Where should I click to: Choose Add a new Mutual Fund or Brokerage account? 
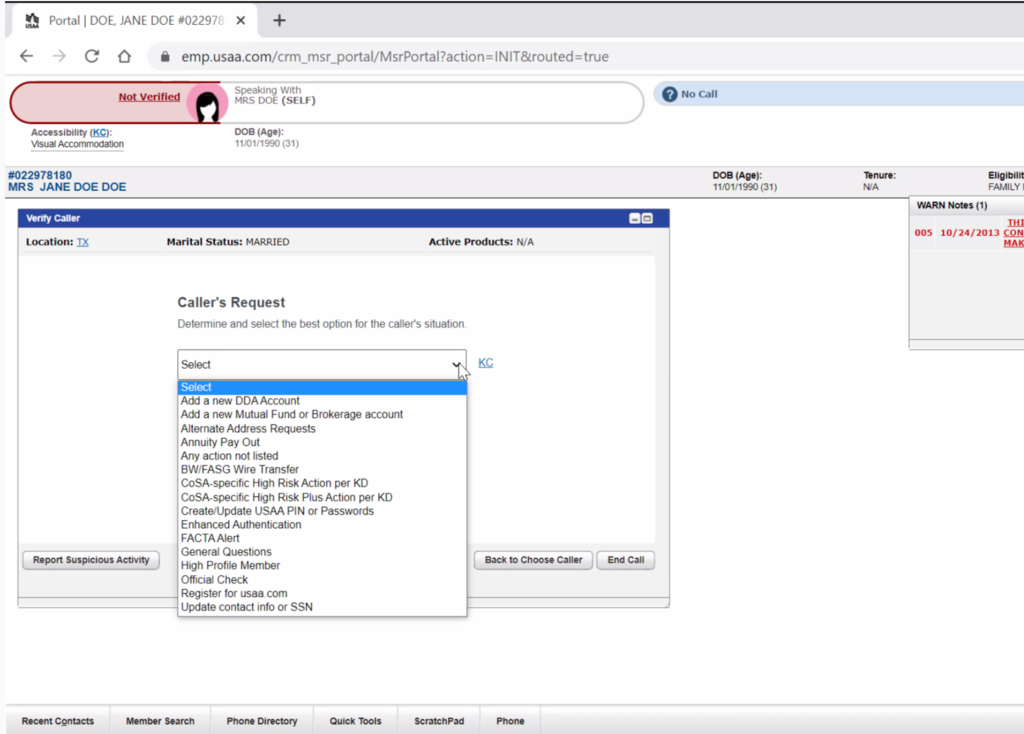pyautogui.click(x=322, y=415)
